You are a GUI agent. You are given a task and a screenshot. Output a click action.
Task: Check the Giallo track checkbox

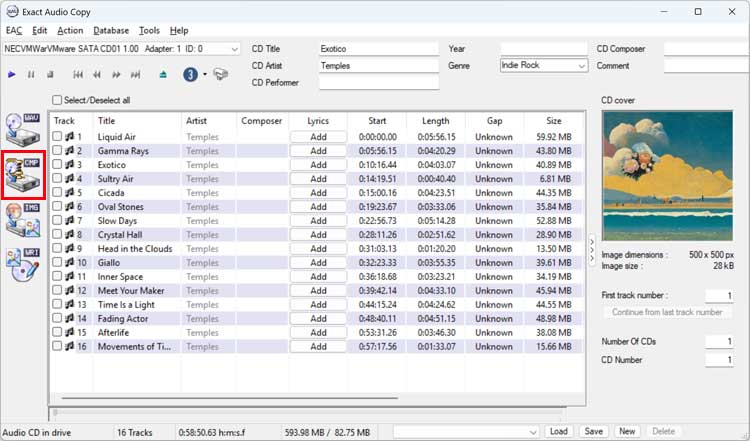(x=57, y=262)
